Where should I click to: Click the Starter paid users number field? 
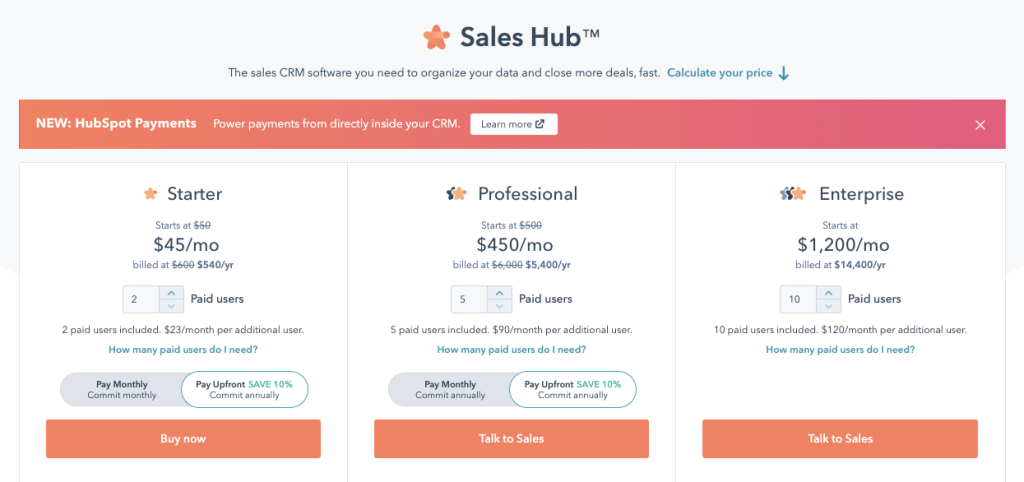coord(141,299)
